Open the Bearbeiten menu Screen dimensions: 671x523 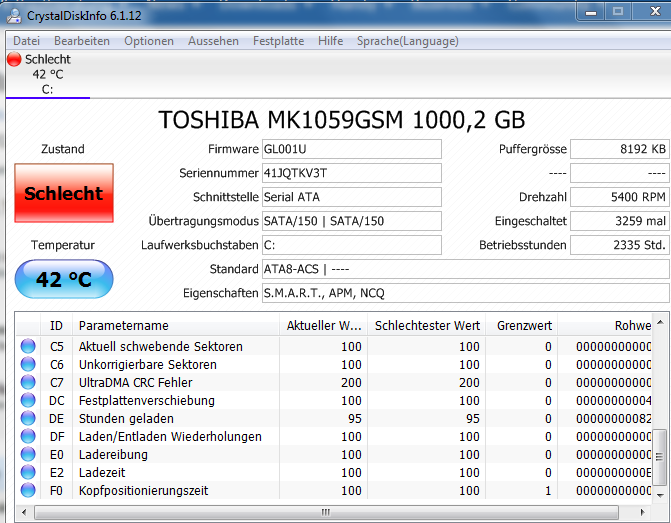(82, 41)
